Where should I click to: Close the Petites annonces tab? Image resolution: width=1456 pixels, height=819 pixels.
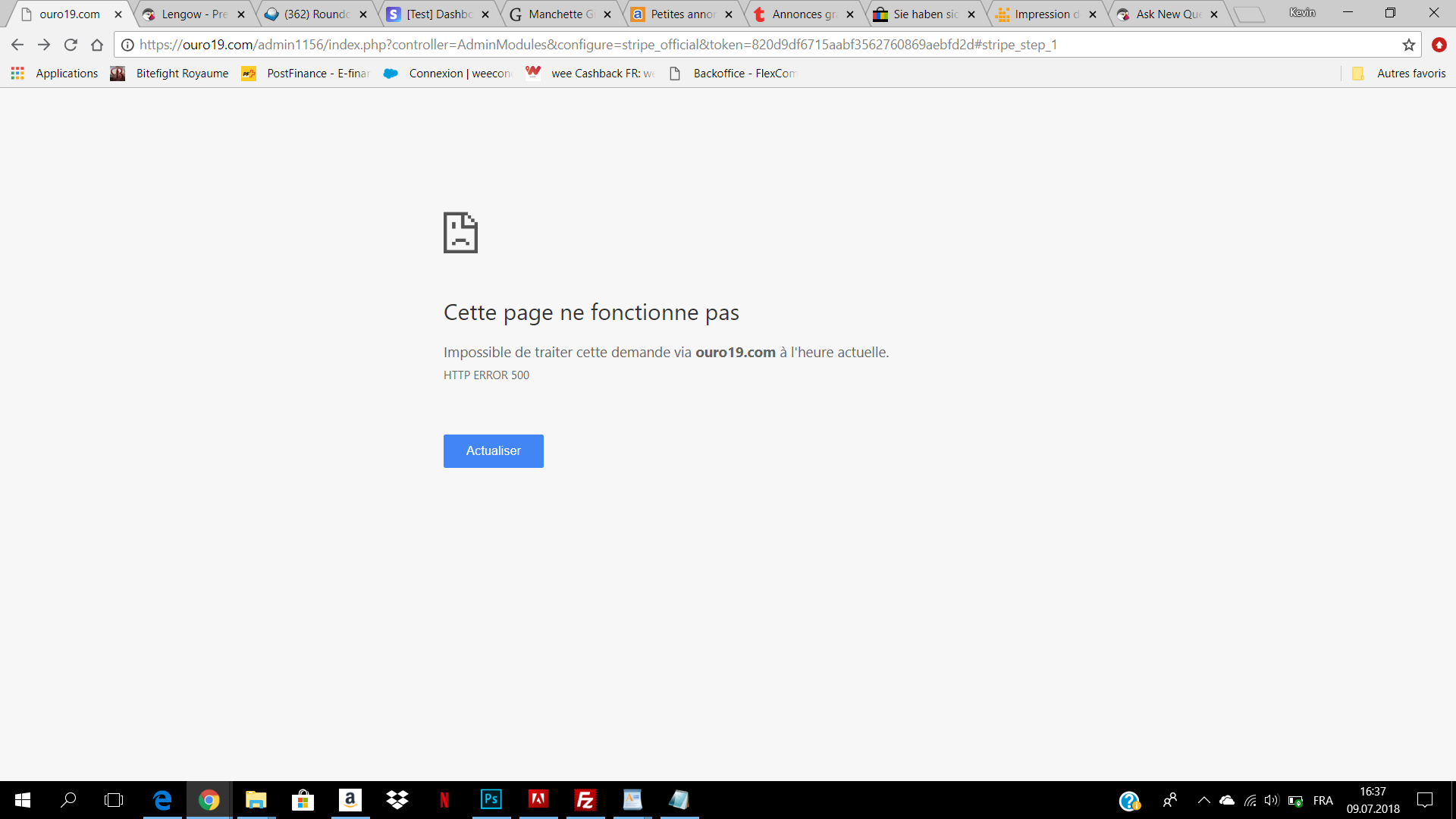[x=729, y=14]
